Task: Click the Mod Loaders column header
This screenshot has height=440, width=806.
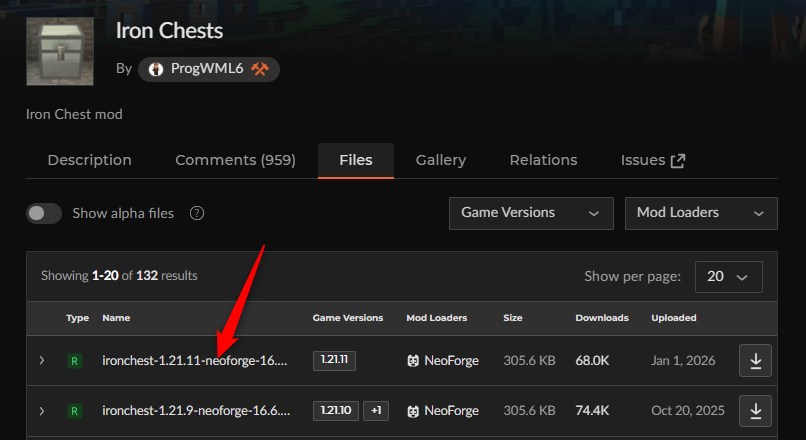Action: click(x=436, y=318)
